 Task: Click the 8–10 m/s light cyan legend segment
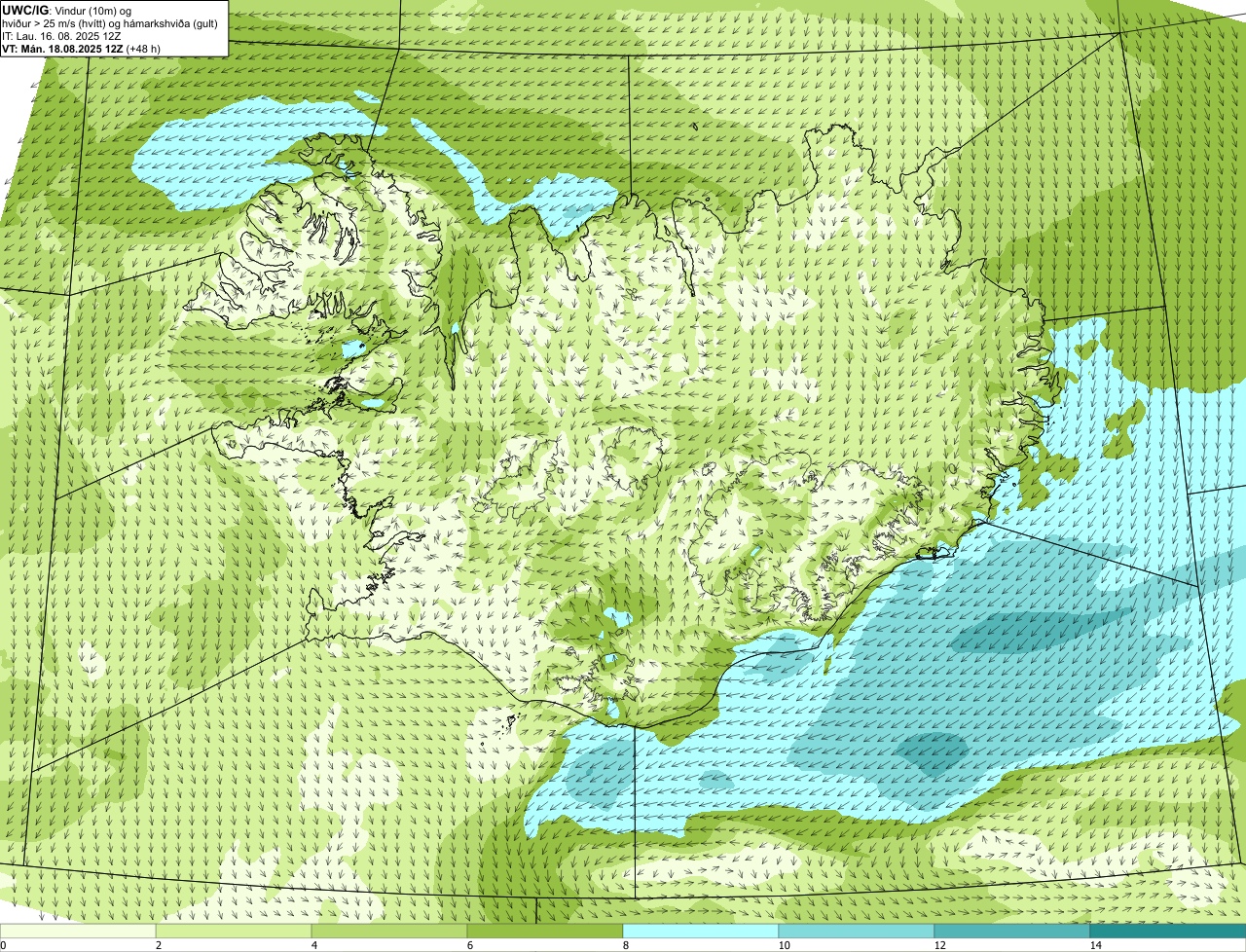pyautogui.click(x=701, y=931)
